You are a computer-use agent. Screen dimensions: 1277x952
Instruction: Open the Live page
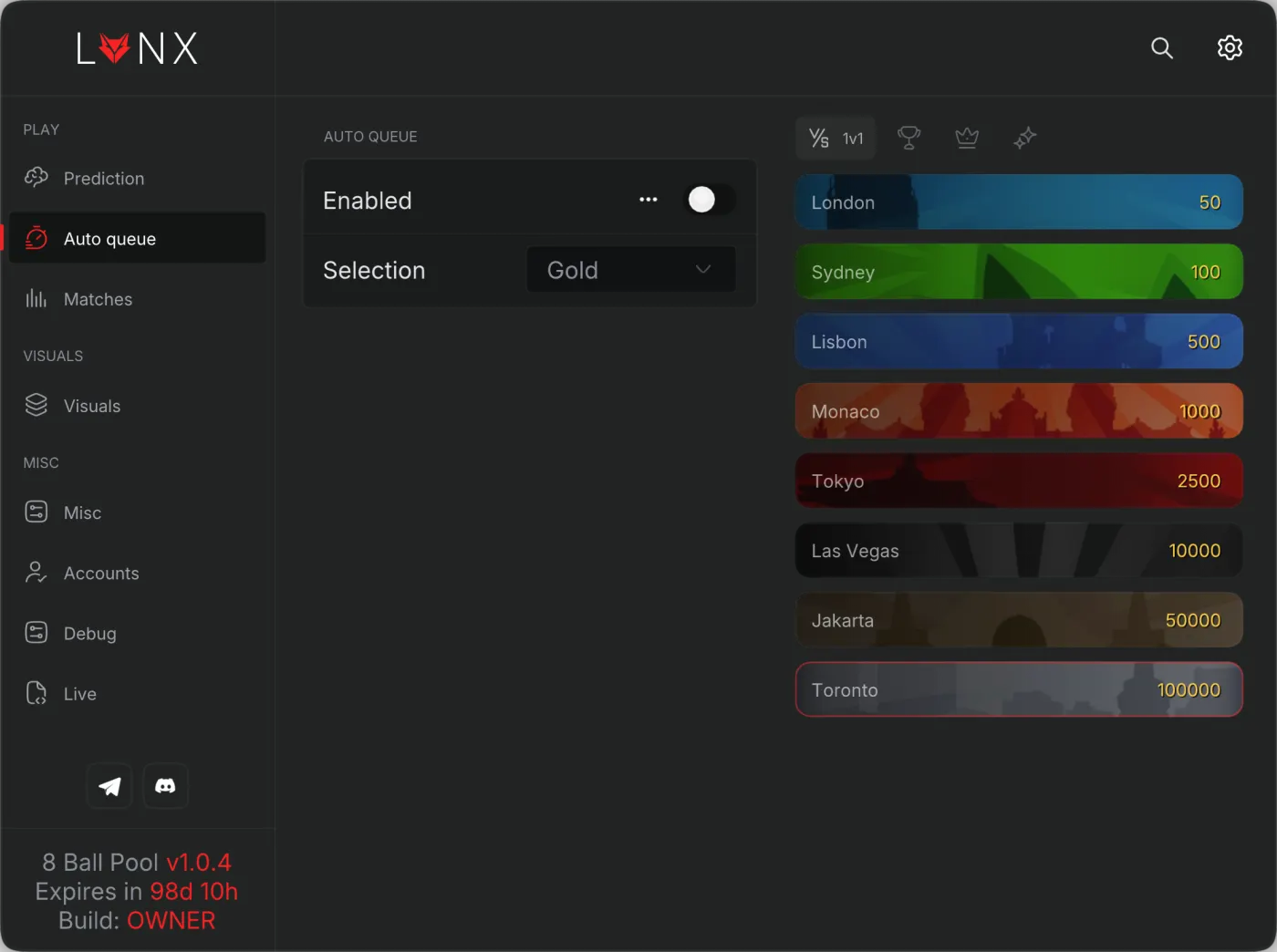point(137,692)
